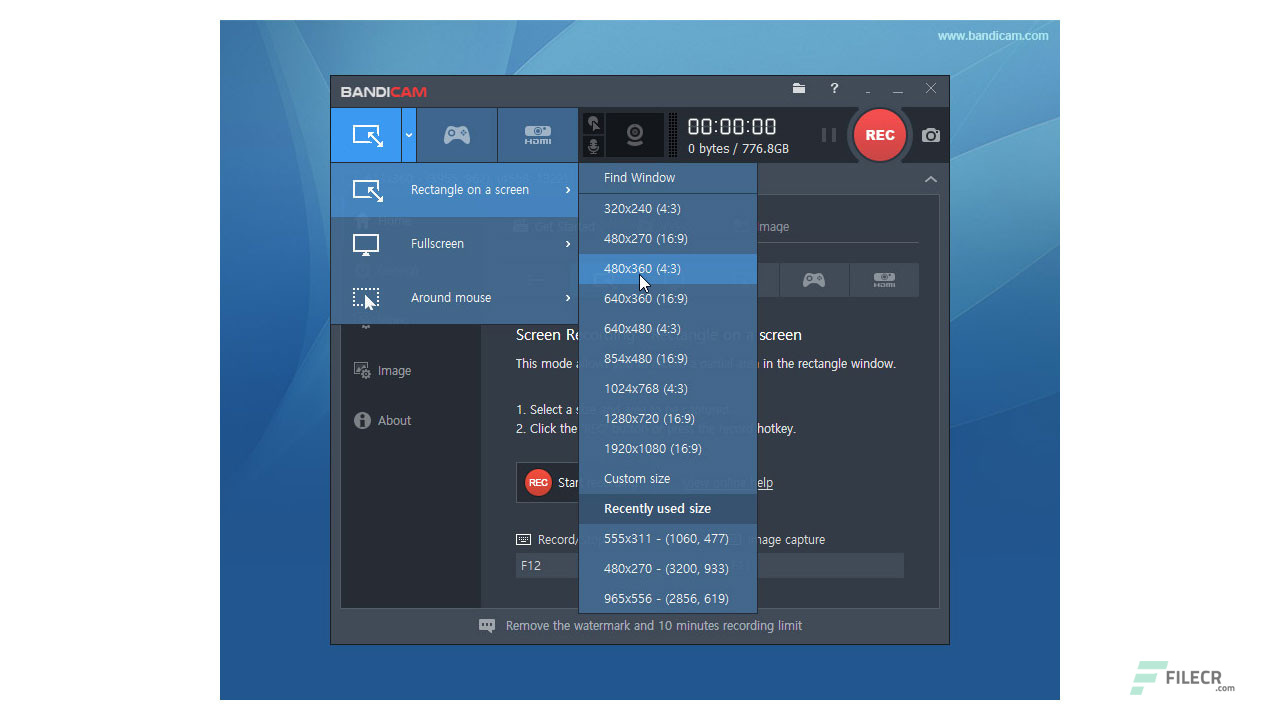The height and width of the screenshot is (720, 1280).
Task: Click the HDMI icon in the Get Started panel
Action: pyautogui.click(x=884, y=280)
